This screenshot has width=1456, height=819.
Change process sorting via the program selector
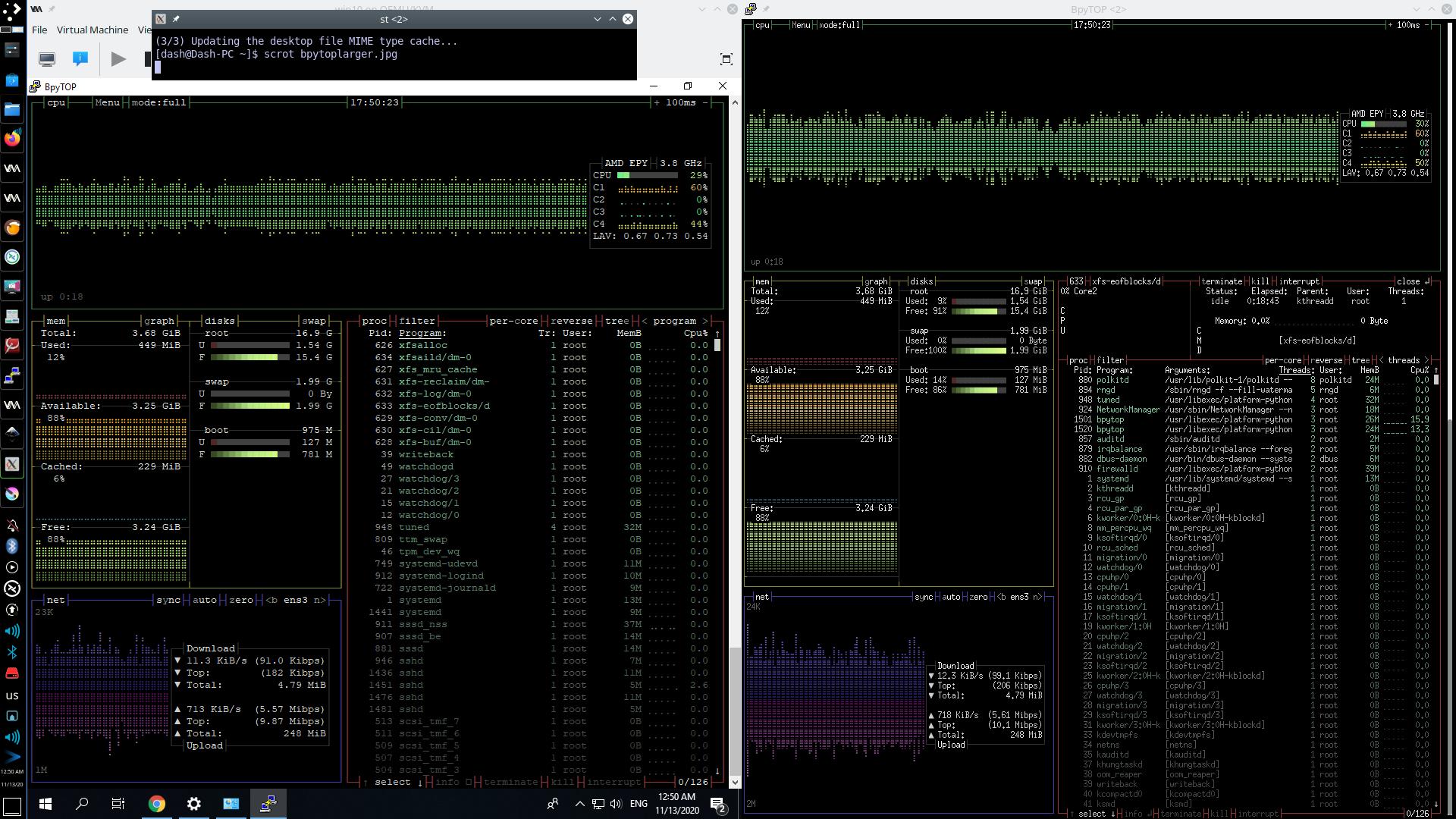674,321
